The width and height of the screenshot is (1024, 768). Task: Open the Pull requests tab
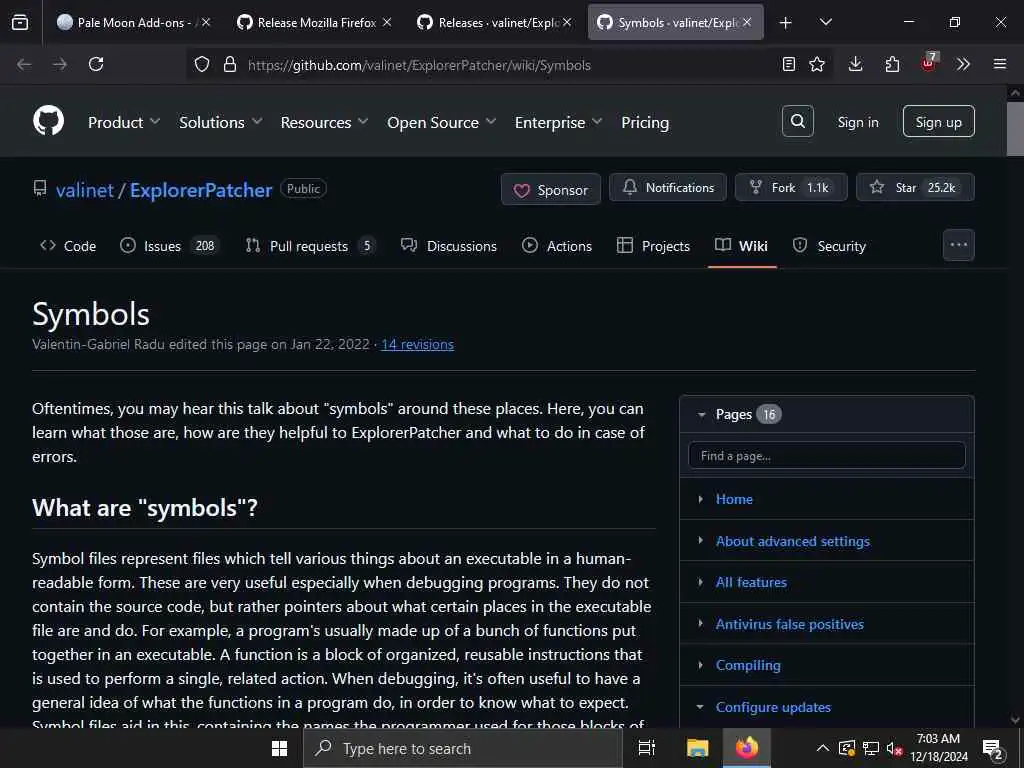310,246
